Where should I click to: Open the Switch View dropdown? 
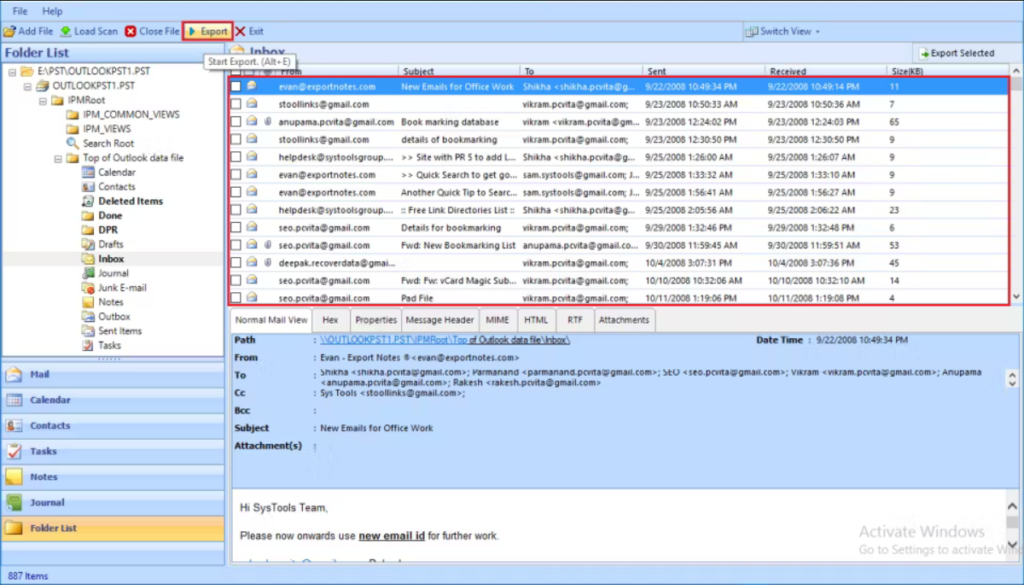tap(786, 32)
